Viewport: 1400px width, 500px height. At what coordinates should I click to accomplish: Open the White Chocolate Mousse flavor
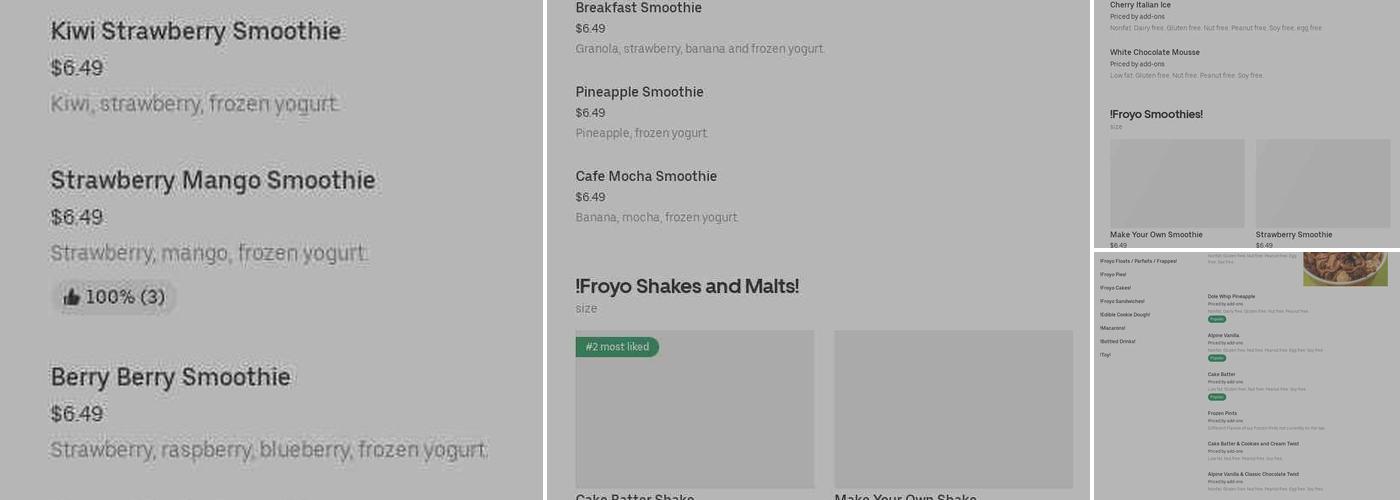tap(1154, 52)
